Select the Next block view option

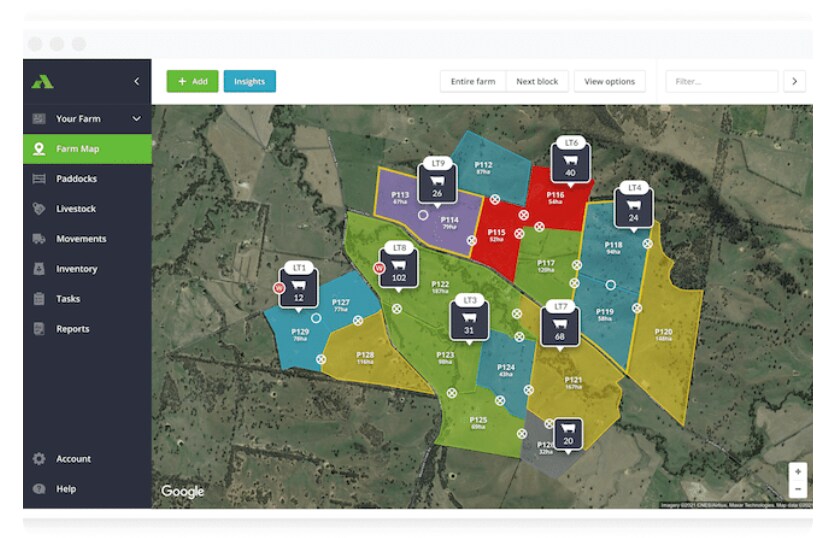537,82
